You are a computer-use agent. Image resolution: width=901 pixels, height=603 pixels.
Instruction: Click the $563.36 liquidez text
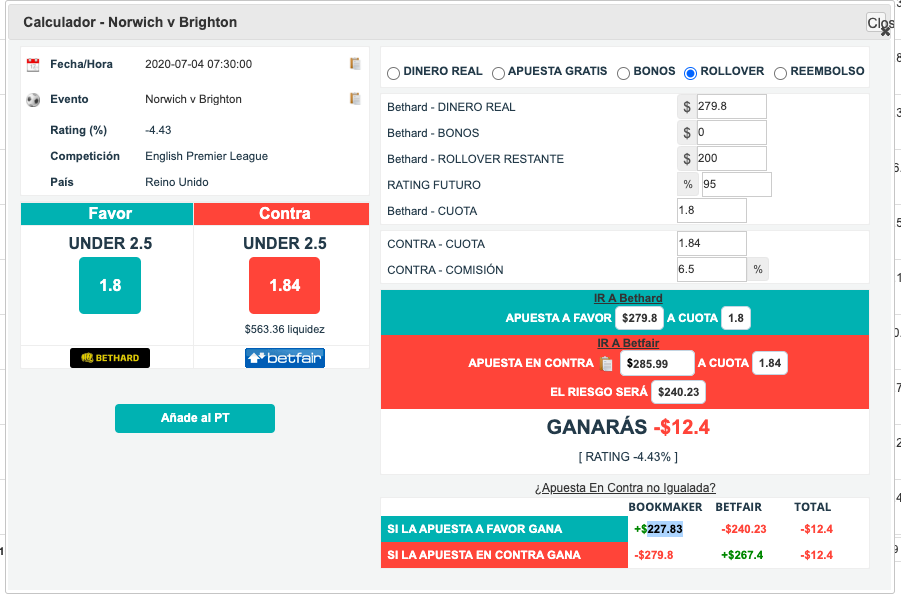click(x=284, y=329)
